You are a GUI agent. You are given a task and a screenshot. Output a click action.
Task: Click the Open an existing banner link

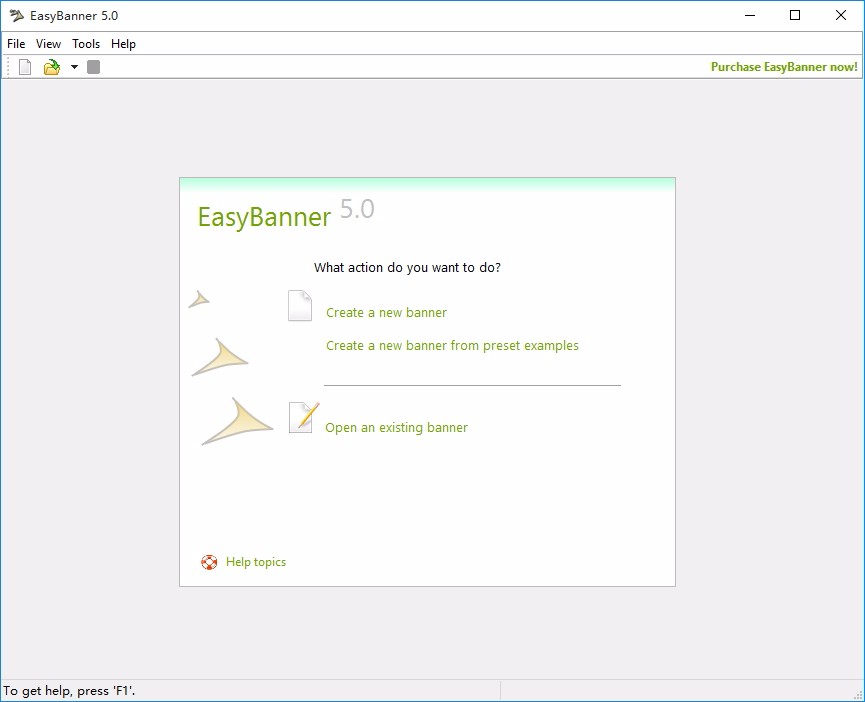(396, 427)
